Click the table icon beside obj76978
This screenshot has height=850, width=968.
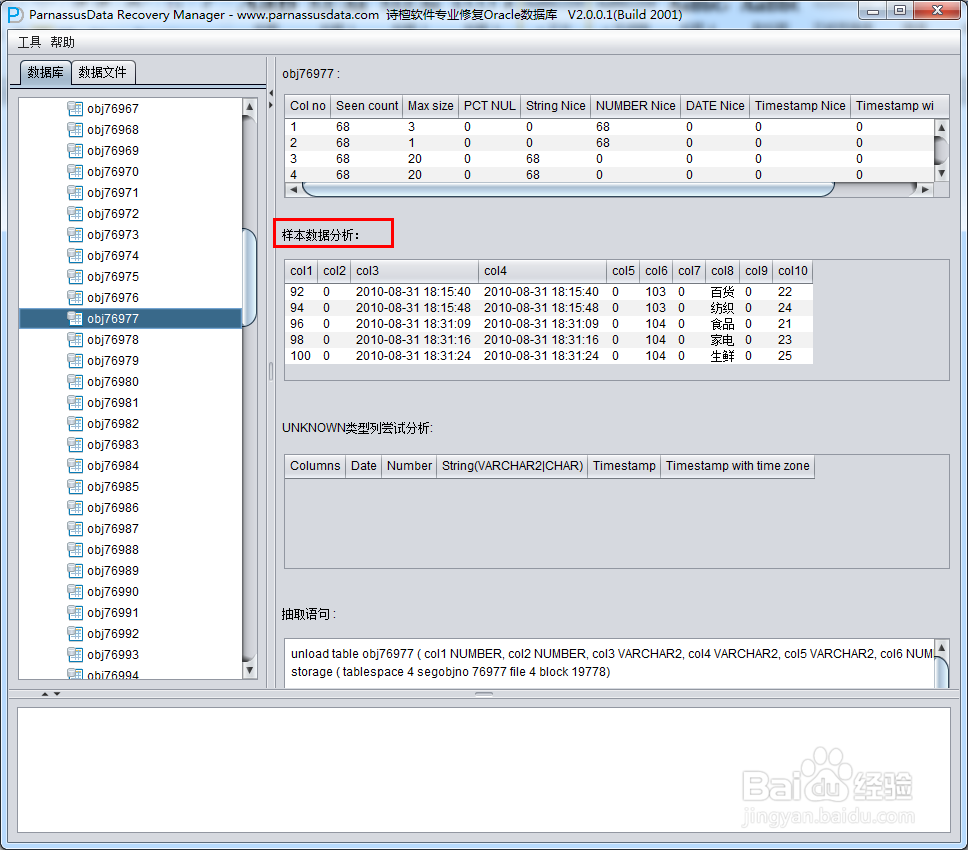coord(75,340)
